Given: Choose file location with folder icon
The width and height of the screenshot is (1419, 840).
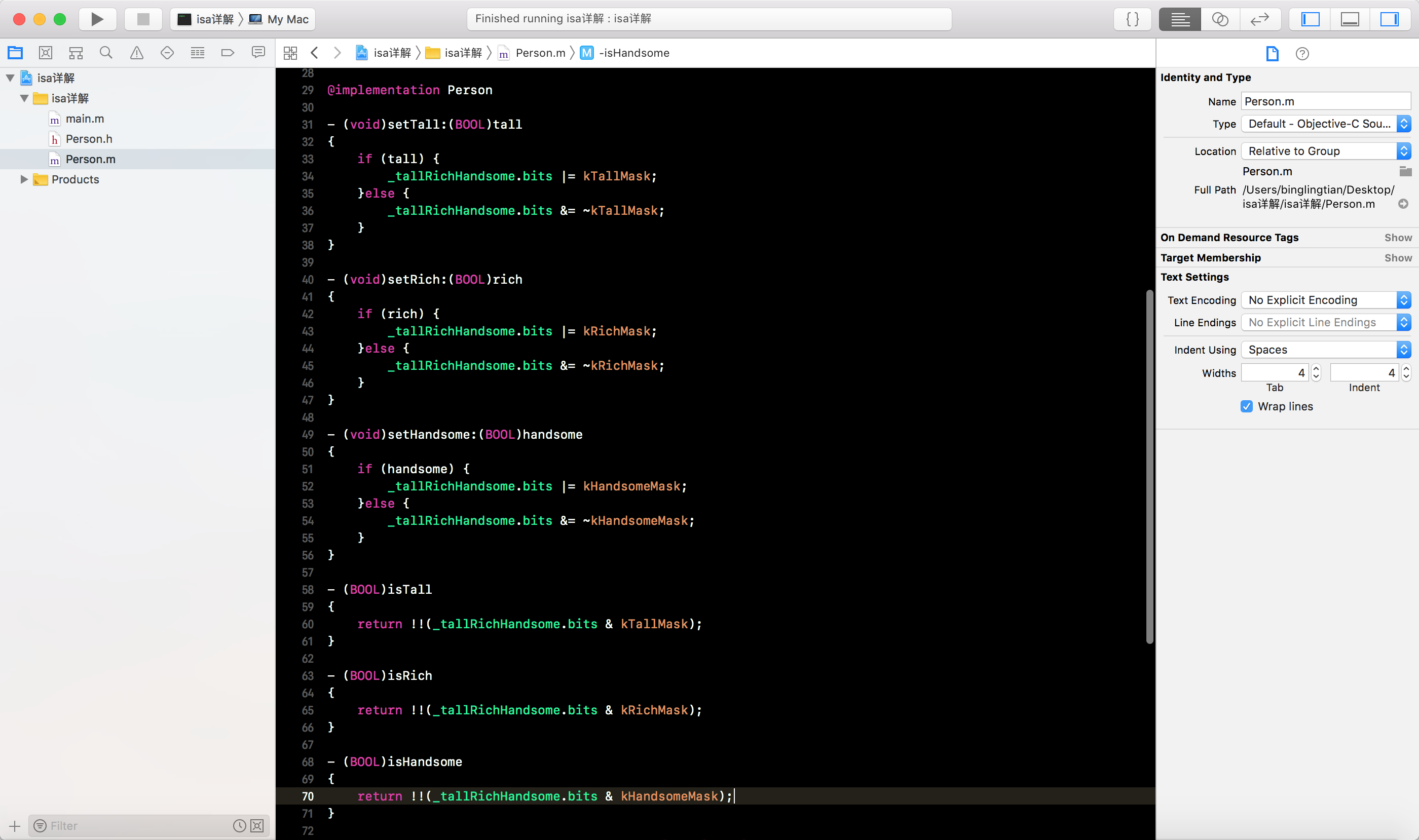Looking at the screenshot, I should 1405,171.
